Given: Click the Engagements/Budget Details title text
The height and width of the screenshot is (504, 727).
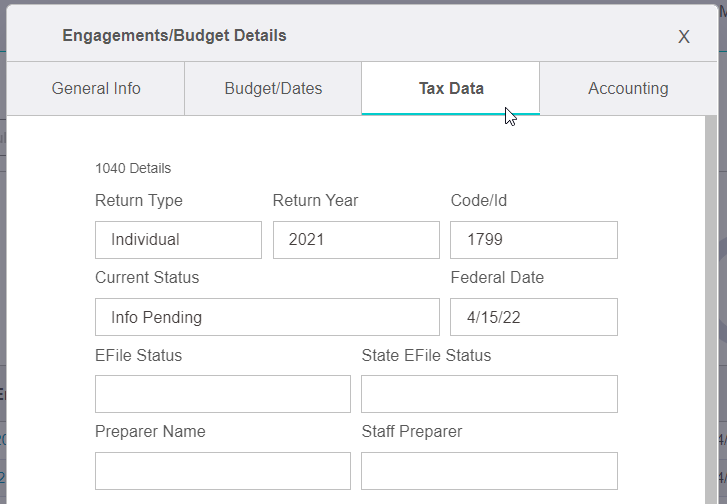Looking at the screenshot, I should 174,36.
